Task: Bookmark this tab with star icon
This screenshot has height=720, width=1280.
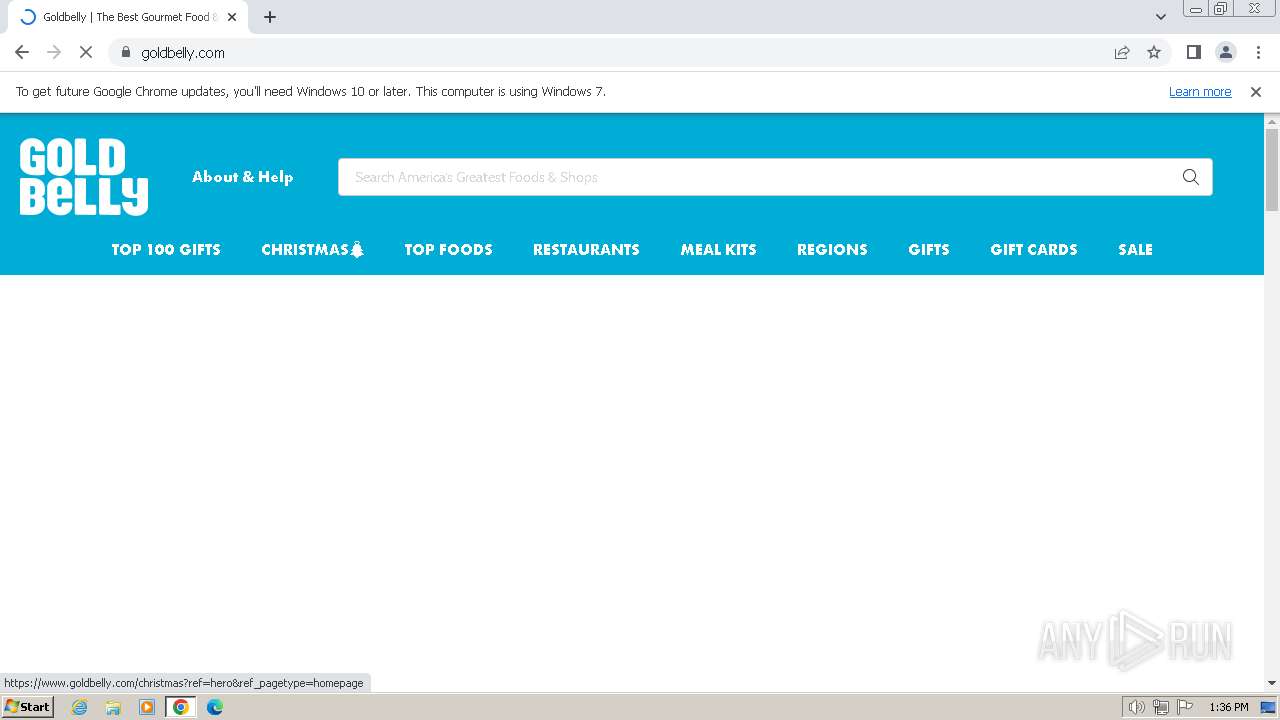Action: 1154,52
